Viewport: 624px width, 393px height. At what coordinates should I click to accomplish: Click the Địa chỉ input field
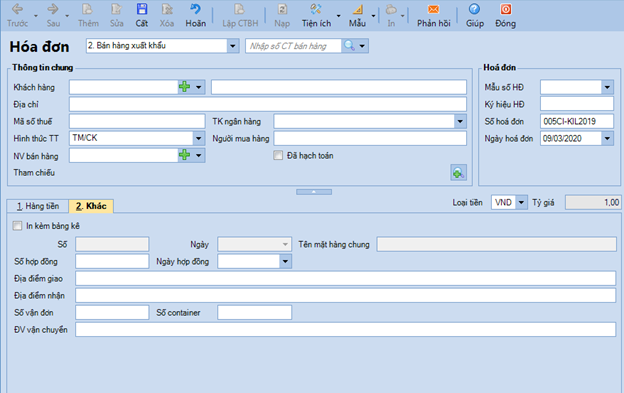click(268, 104)
